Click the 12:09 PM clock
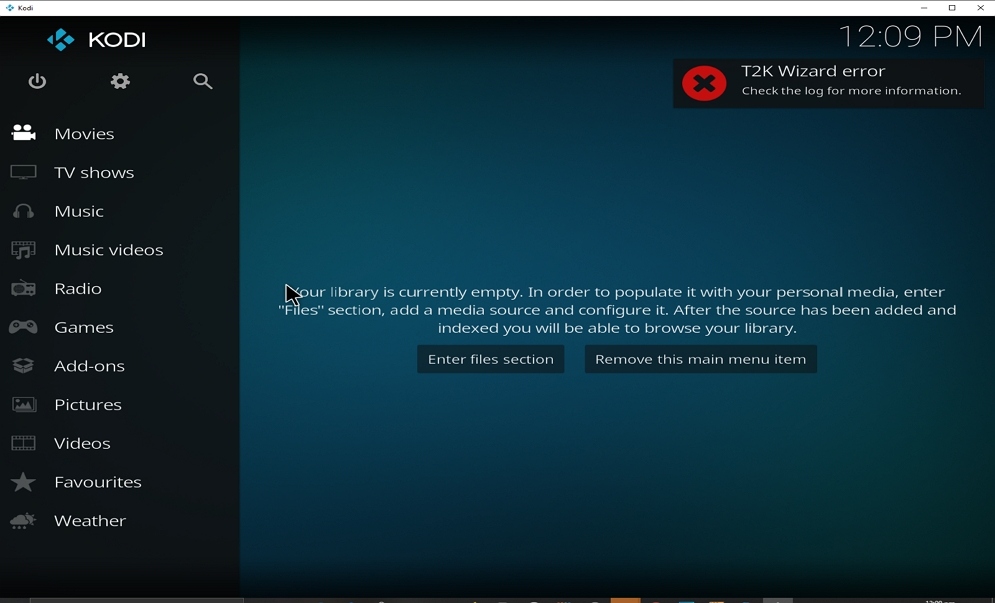 pos(911,37)
